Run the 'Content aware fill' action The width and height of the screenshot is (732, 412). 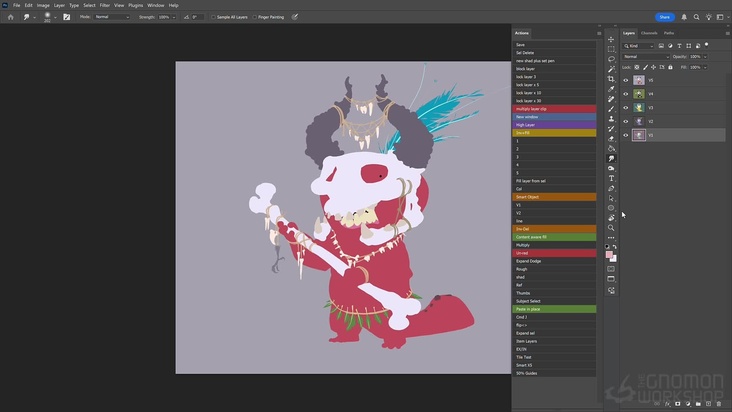[554, 237]
